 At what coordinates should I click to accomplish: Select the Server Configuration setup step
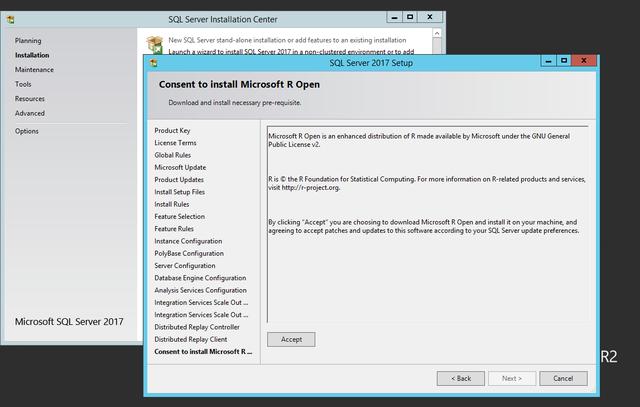point(185,266)
